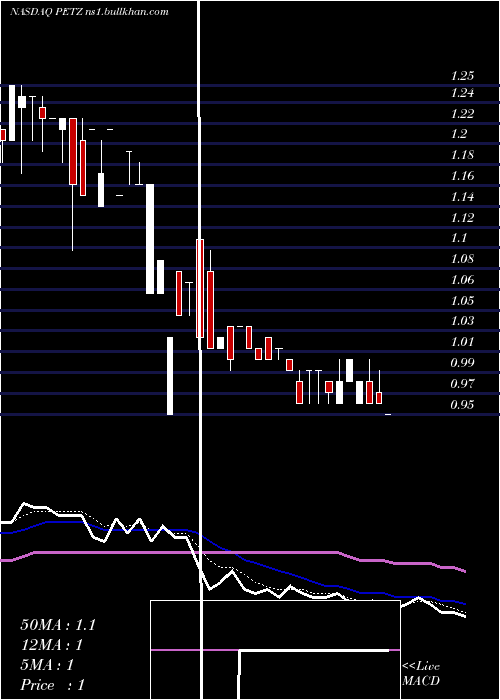Image resolution: width=500 pixels, height=700 pixels.
Task: Click the 0.95 price axis label
Action: click(462, 405)
